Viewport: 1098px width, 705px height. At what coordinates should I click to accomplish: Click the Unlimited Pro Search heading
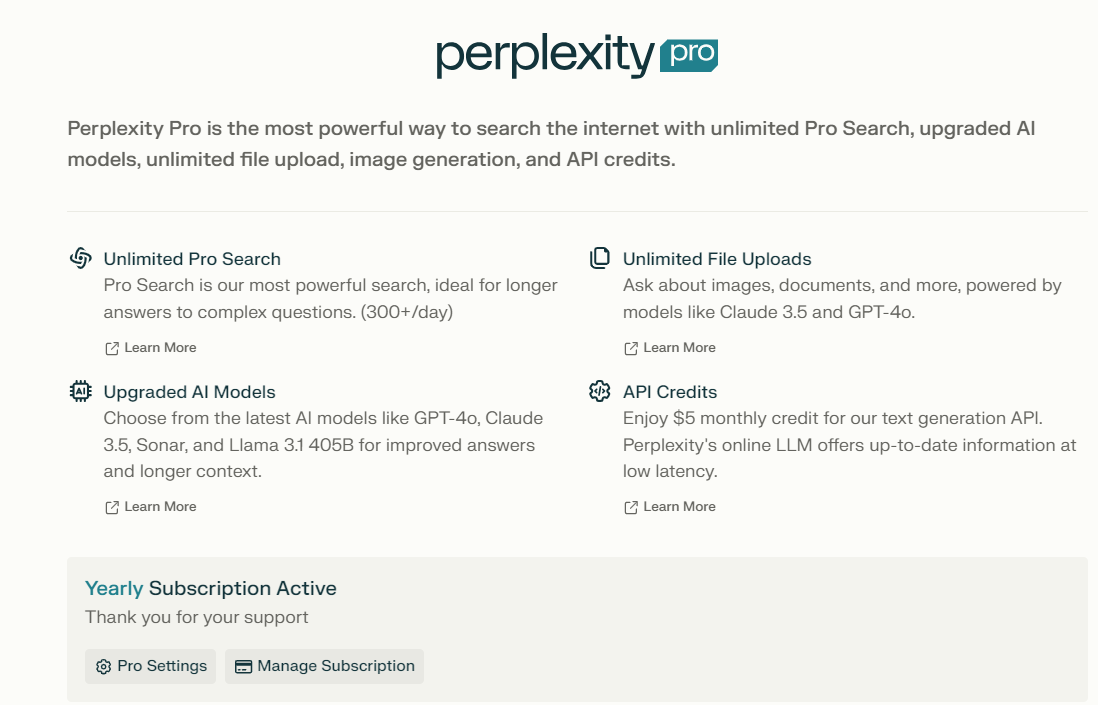[192, 258]
